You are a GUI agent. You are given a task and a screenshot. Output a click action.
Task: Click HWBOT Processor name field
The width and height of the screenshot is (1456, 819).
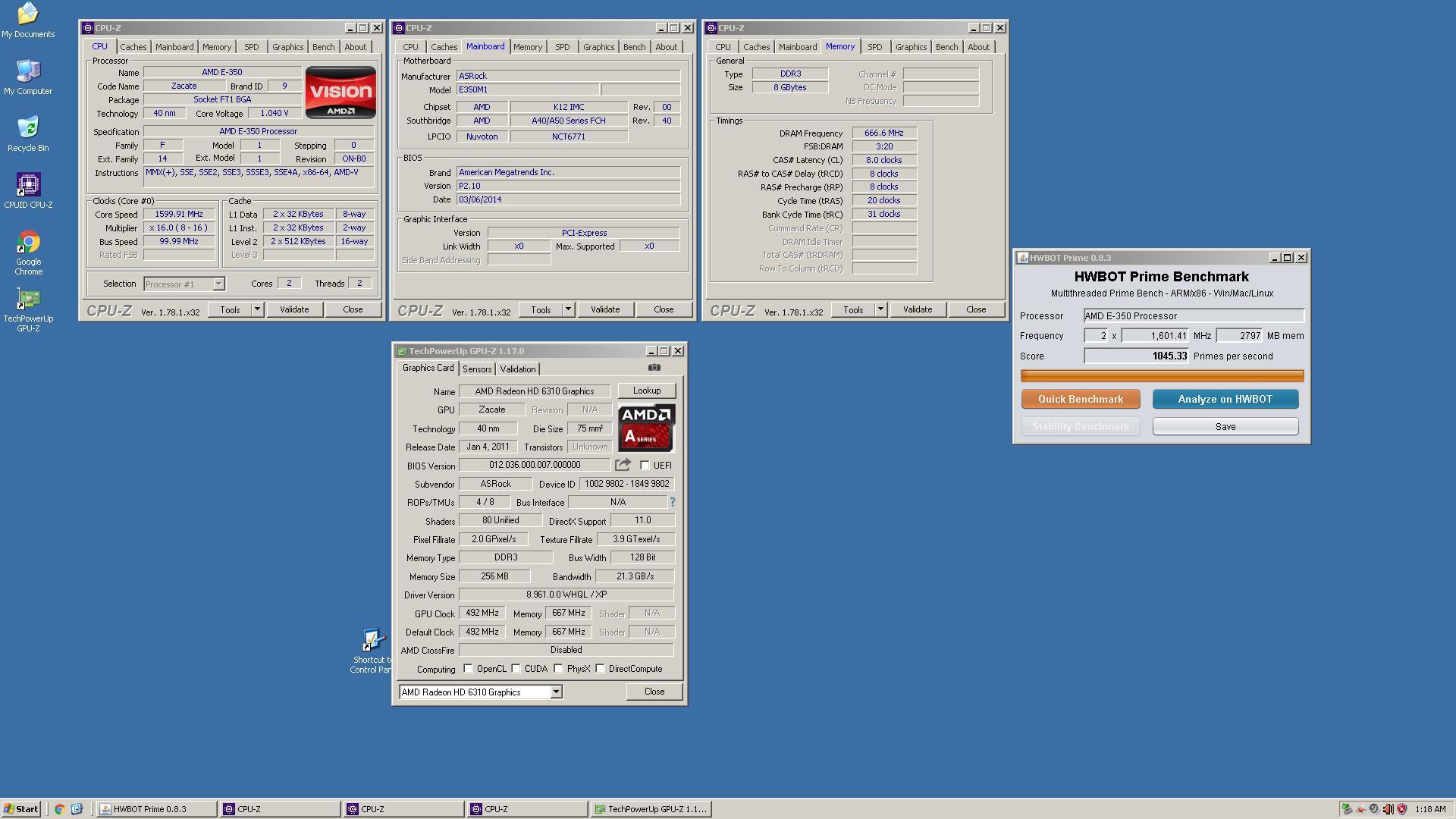pyautogui.click(x=1194, y=315)
